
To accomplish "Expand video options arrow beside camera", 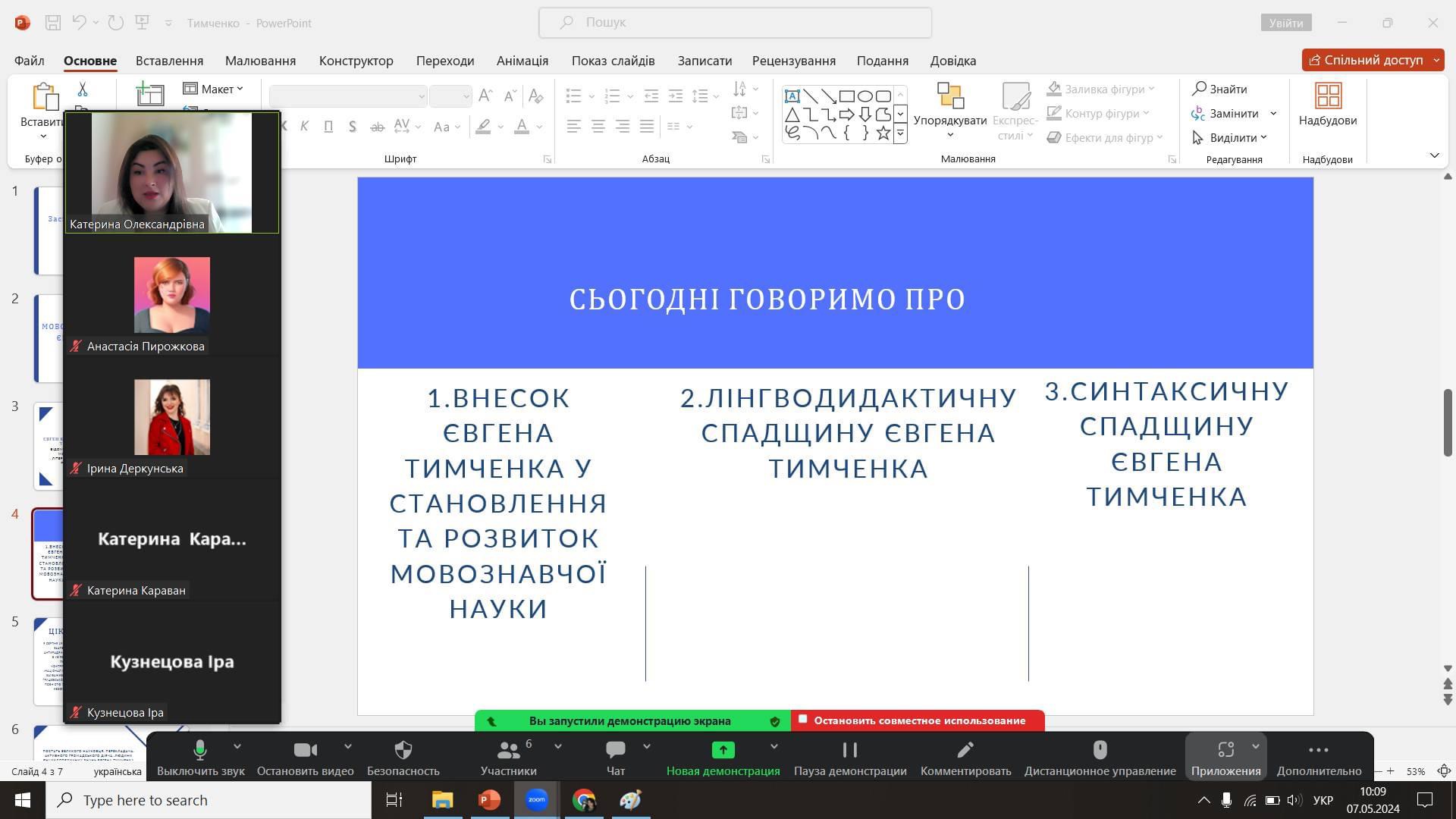I will coord(348,747).
